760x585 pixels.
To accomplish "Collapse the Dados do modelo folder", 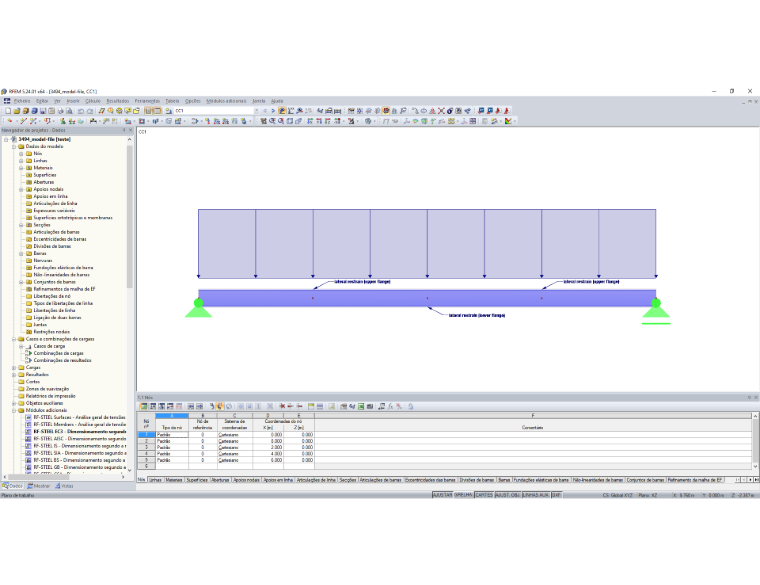I will tap(14, 146).
